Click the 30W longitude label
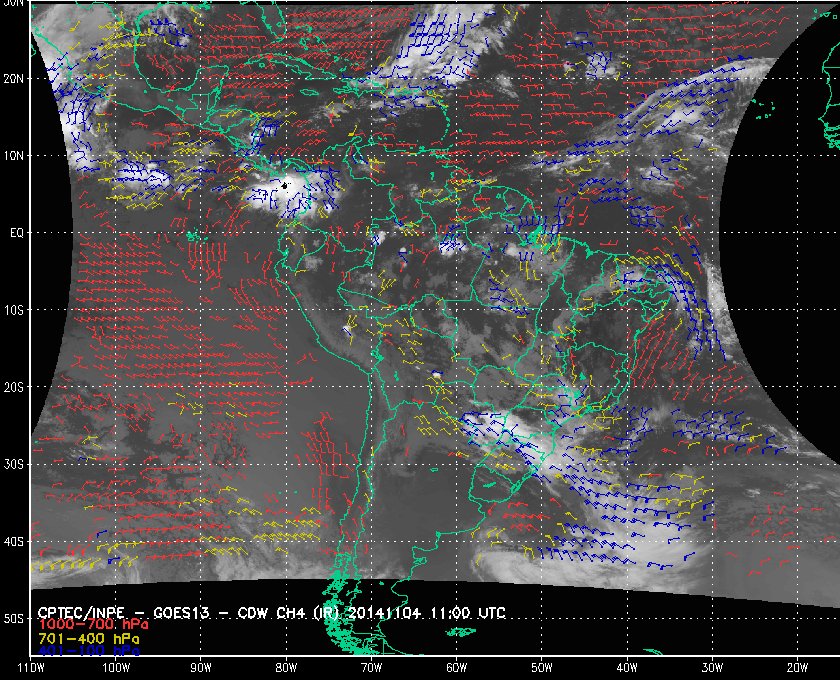The height and width of the screenshot is (680, 840). [712, 668]
